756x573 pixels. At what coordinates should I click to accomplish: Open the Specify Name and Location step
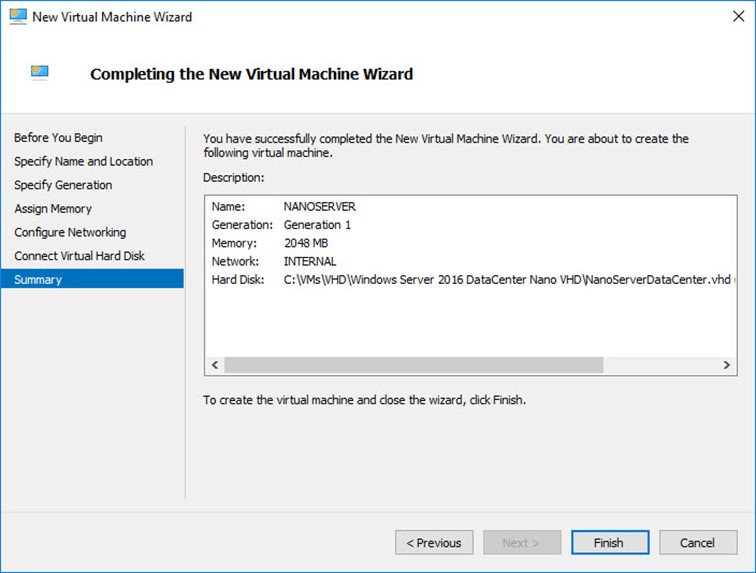pos(83,161)
